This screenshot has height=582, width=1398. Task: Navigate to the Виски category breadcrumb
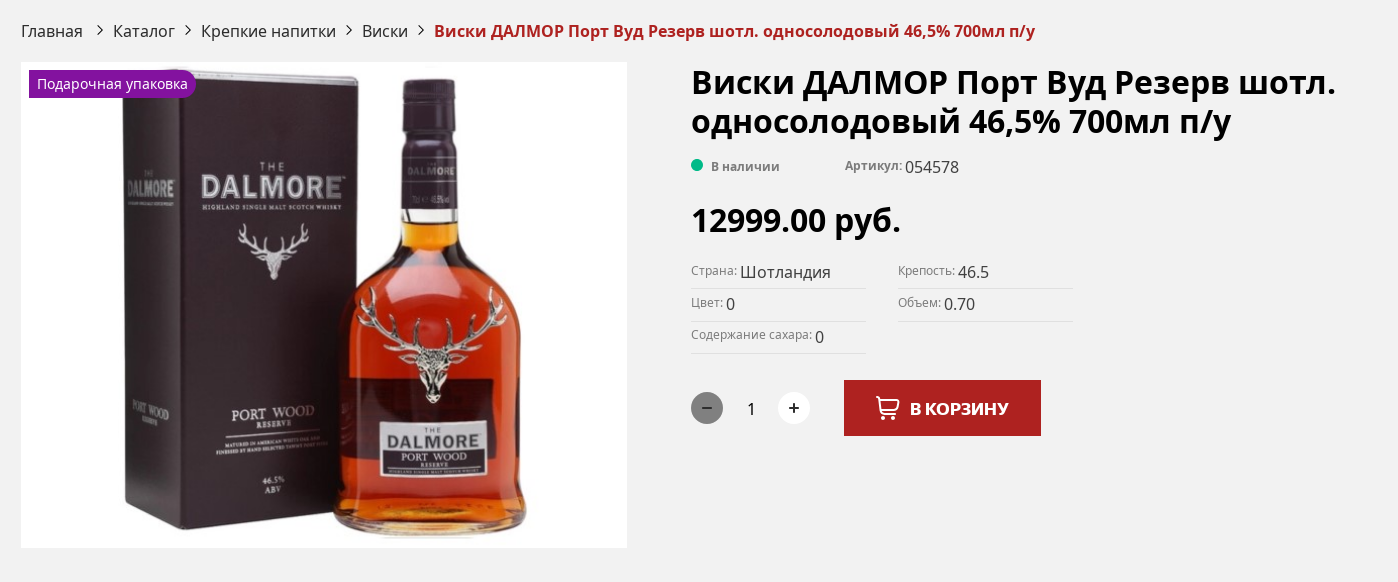[385, 31]
